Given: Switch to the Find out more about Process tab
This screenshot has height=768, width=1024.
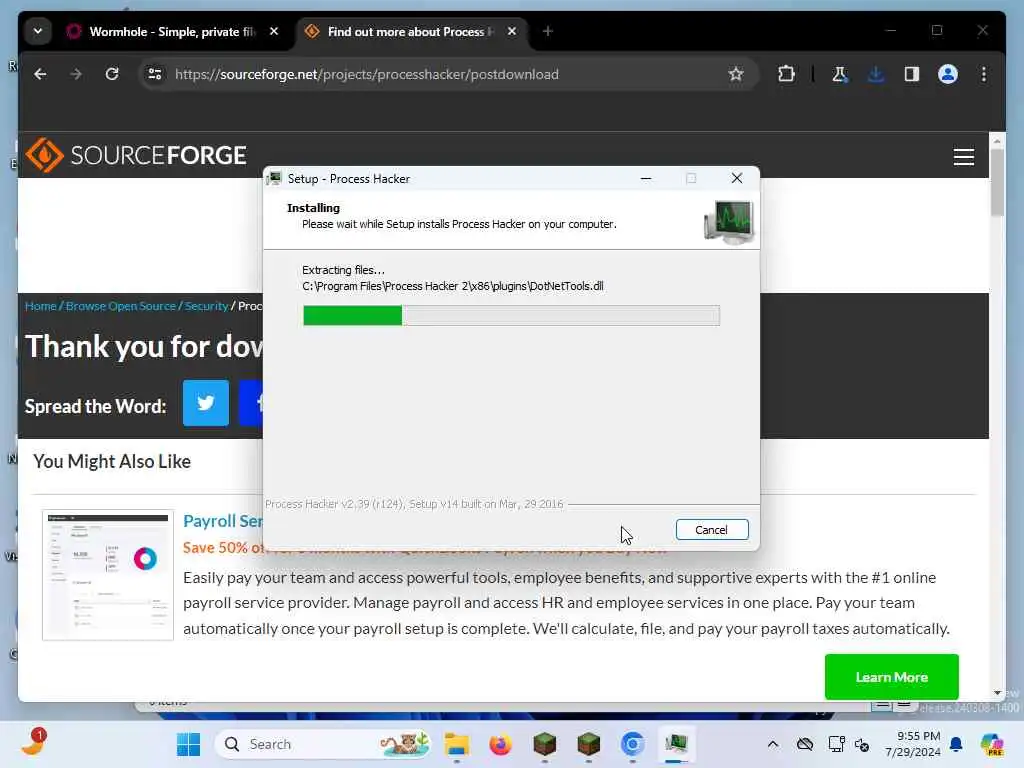Looking at the screenshot, I should [410, 31].
